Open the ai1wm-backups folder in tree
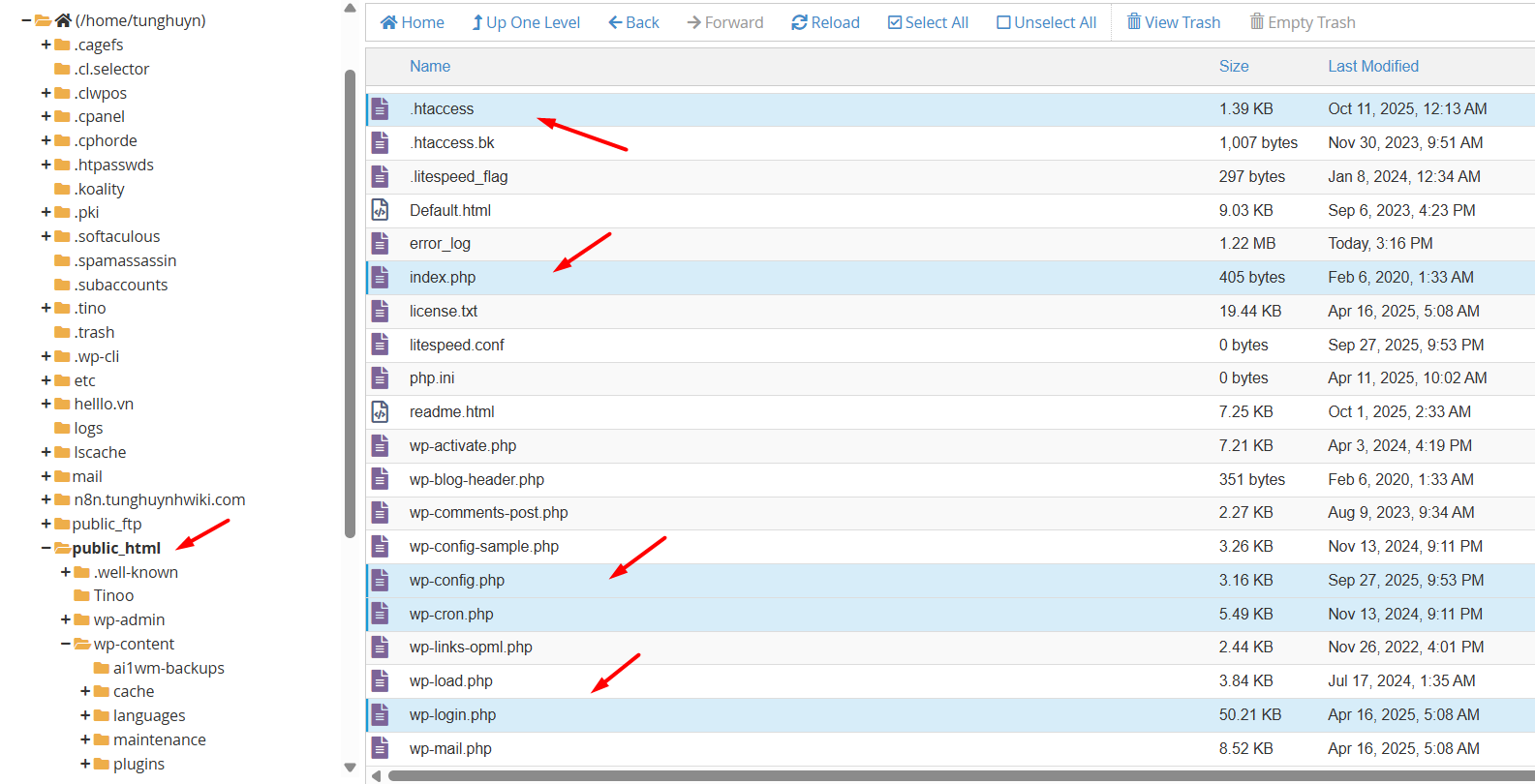Viewport: 1535px width, 784px height. [x=168, y=668]
